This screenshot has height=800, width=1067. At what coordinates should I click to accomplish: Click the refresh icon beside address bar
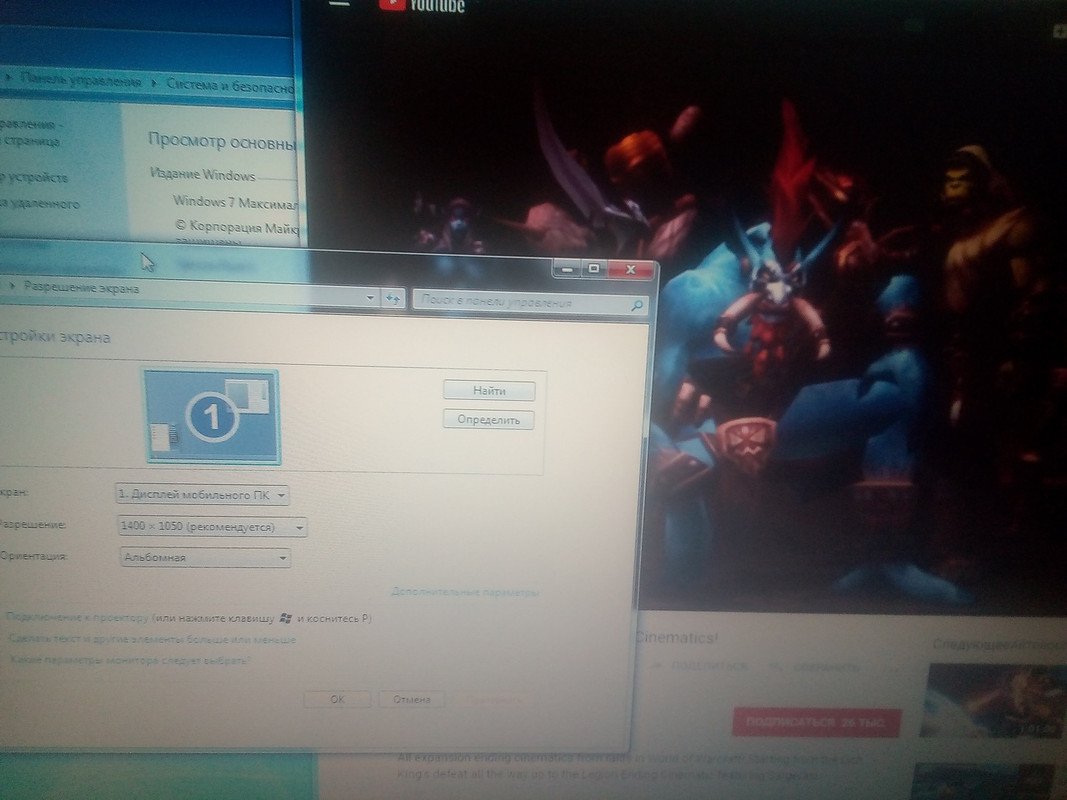pos(393,299)
